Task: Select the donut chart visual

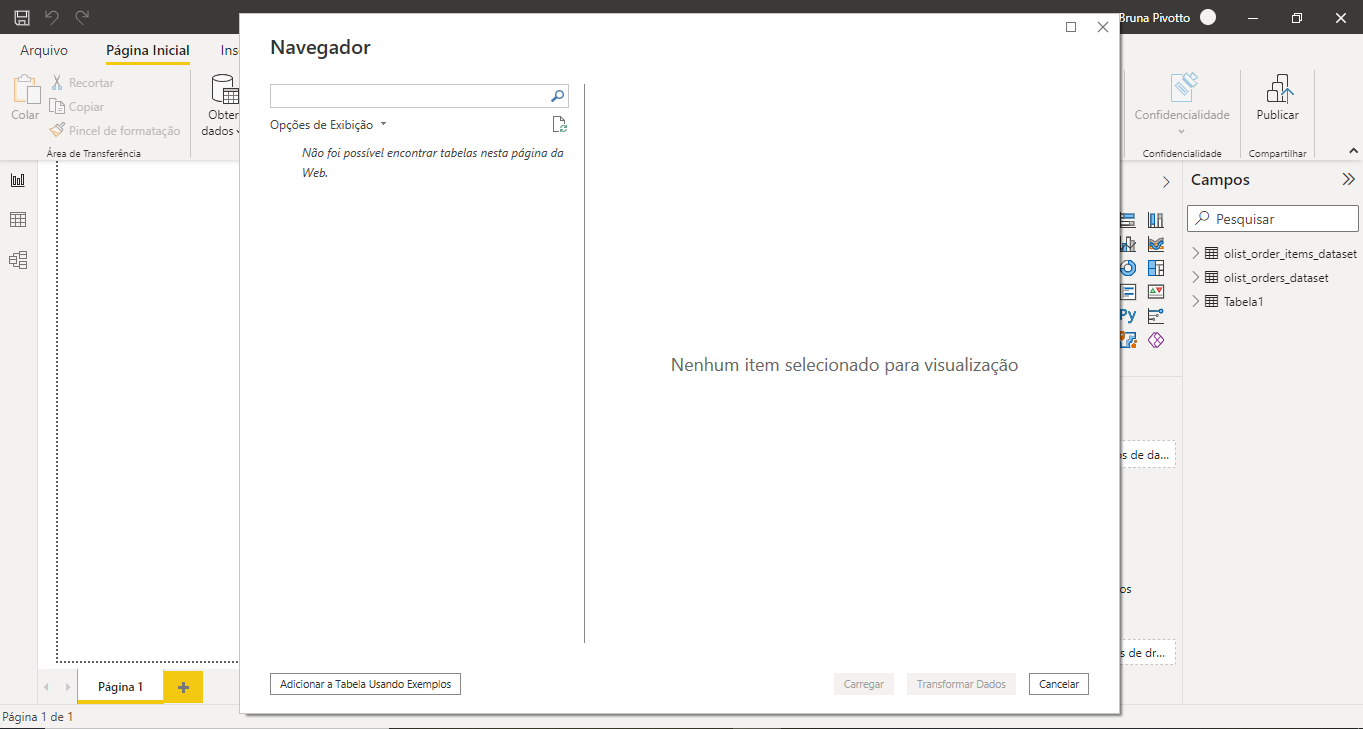Action: [x=1128, y=268]
